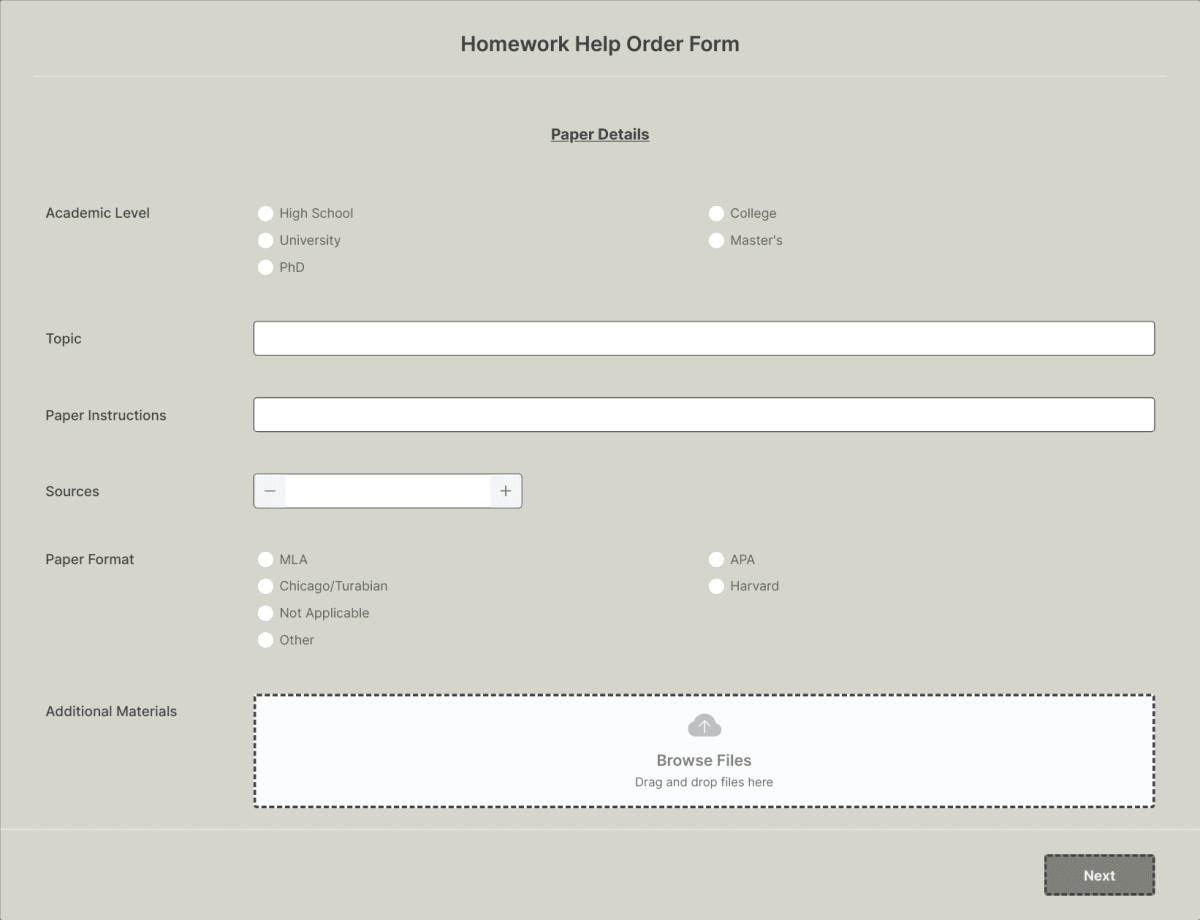Viewport: 1200px width, 920px height.
Task: Select Harvard paper format
Action: point(716,586)
